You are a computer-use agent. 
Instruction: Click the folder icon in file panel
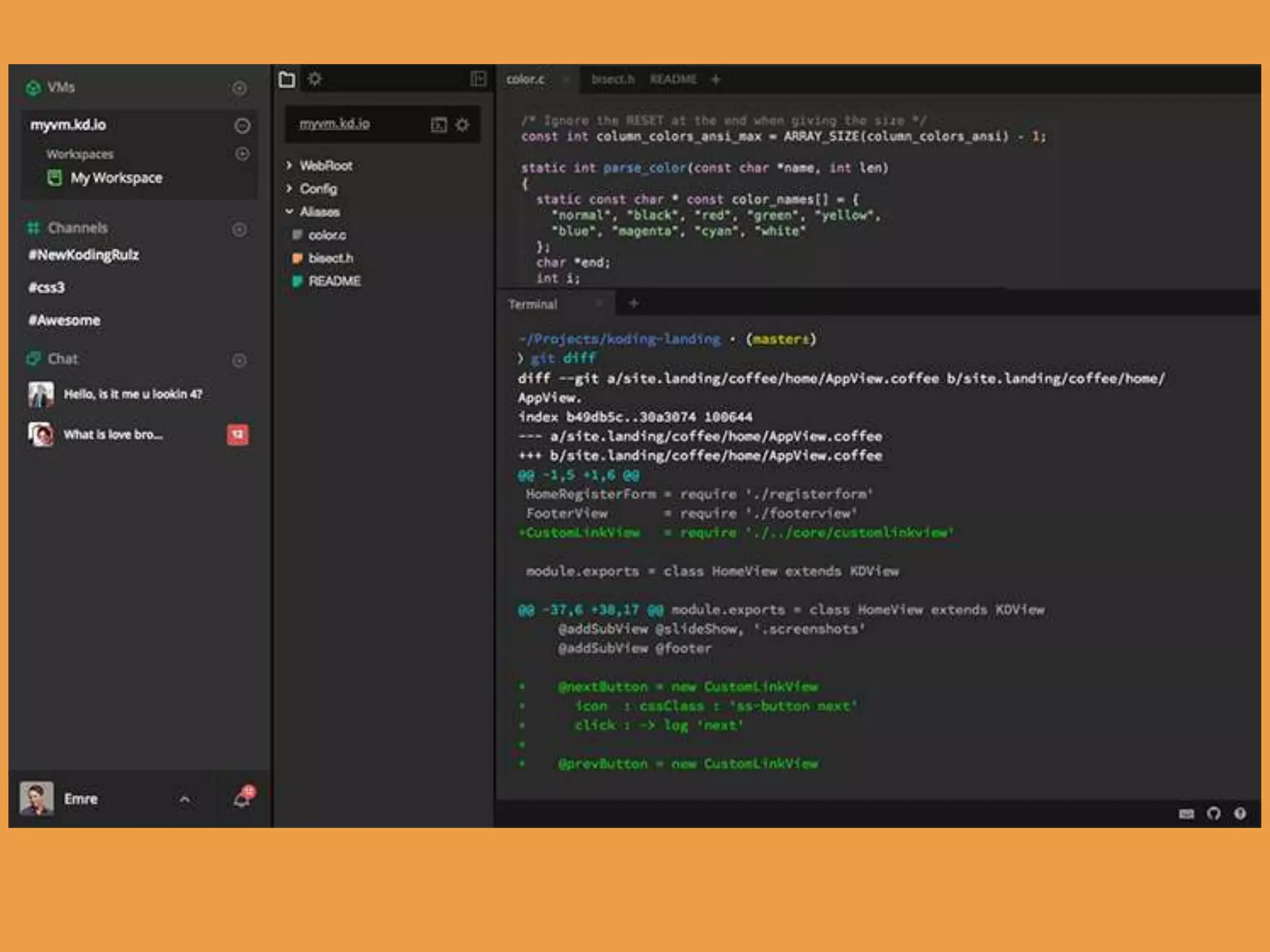286,79
